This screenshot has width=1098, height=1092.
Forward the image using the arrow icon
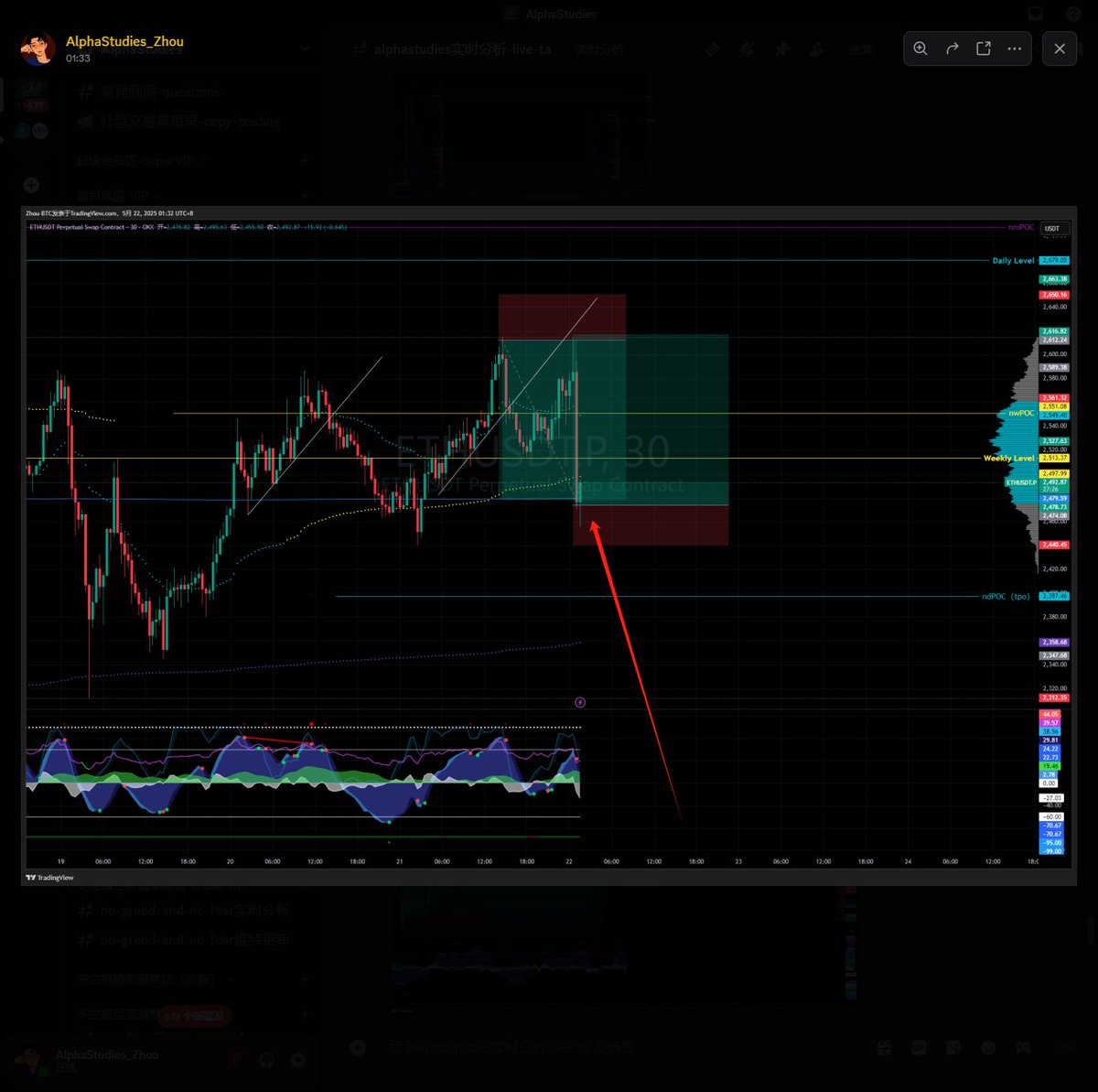point(952,49)
